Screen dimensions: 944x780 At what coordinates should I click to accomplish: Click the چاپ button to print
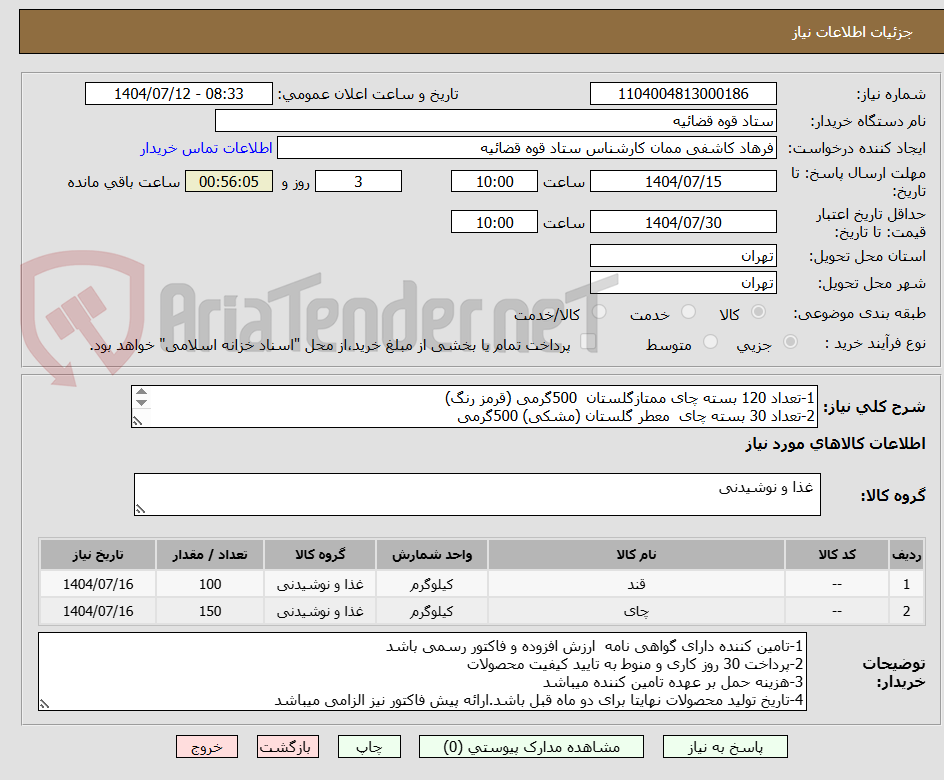pos(369,746)
